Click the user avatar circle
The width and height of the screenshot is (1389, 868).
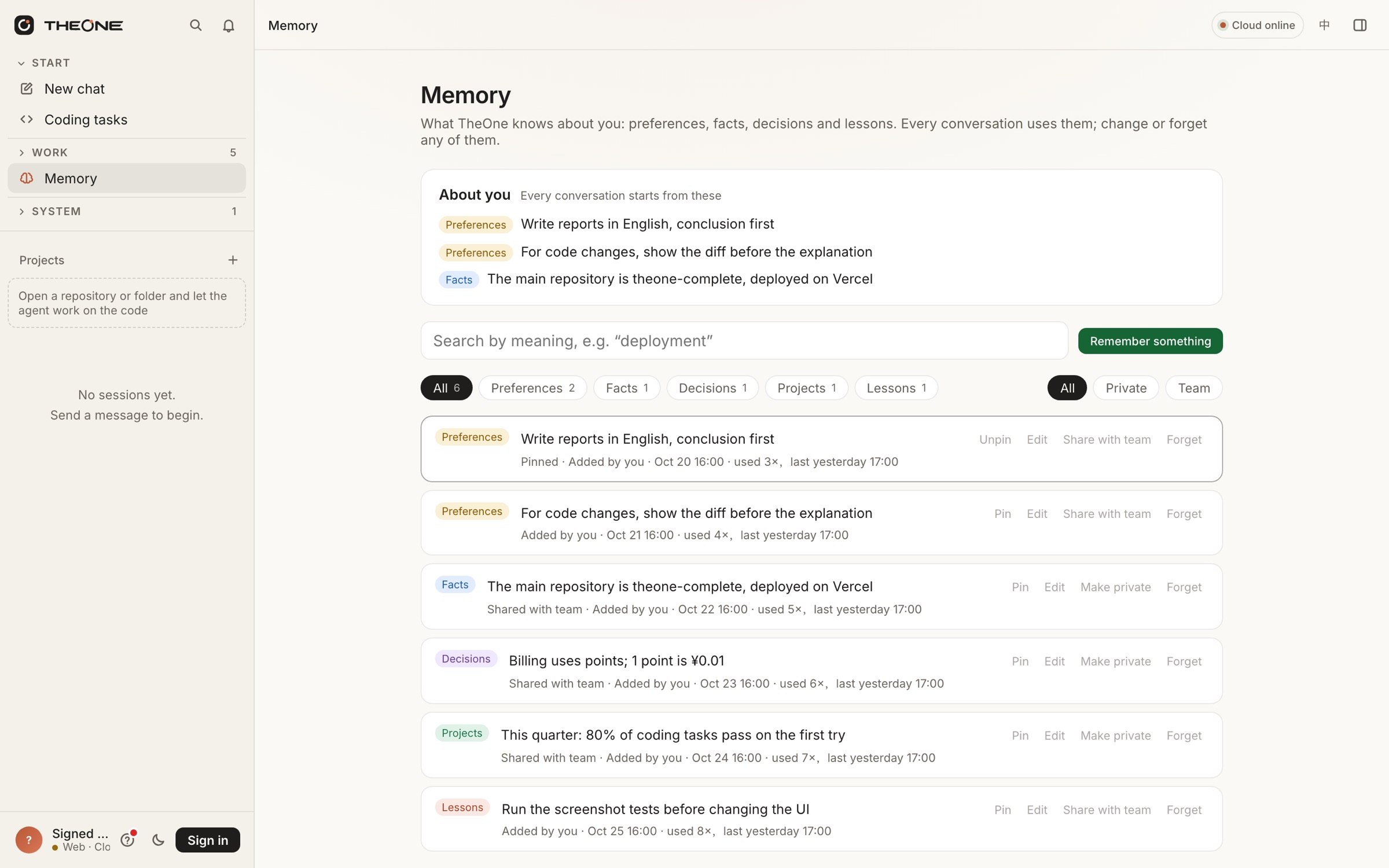click(x=29, y=840)
